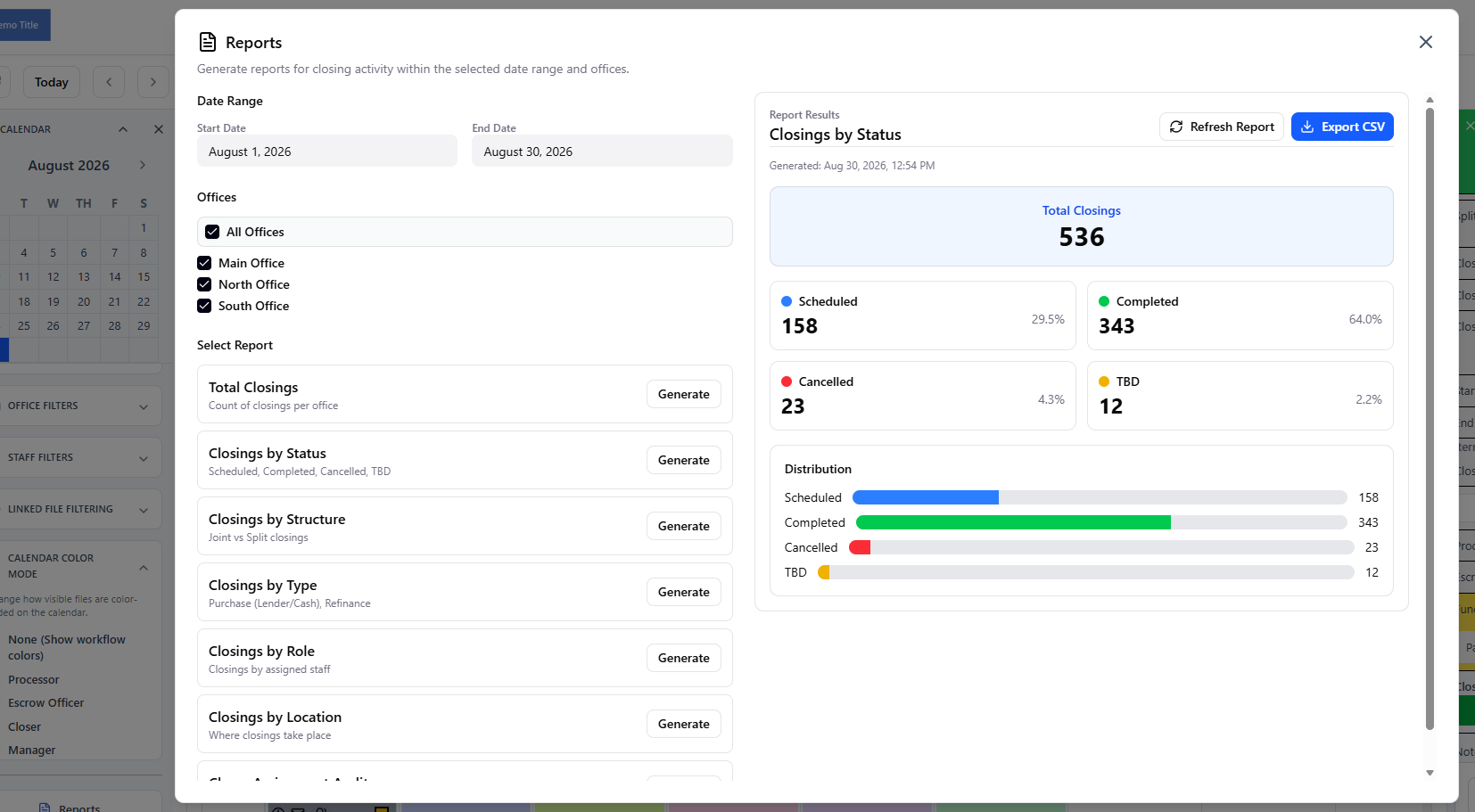Uncheck the North Office checkbox
Image resolution: width=1475 pixels, height=812 pixels.
pos(204,284)
